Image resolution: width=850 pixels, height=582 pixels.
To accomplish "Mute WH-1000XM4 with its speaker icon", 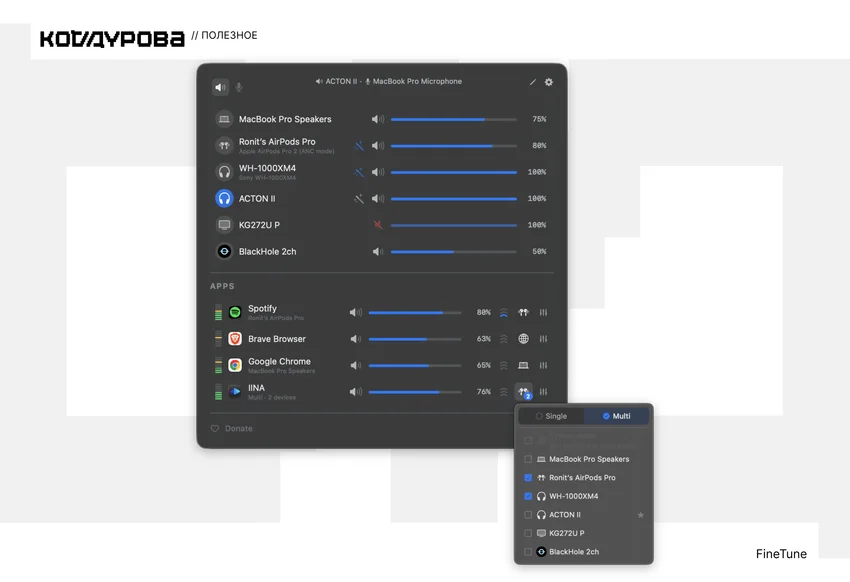I will click(x=378, y=172).
